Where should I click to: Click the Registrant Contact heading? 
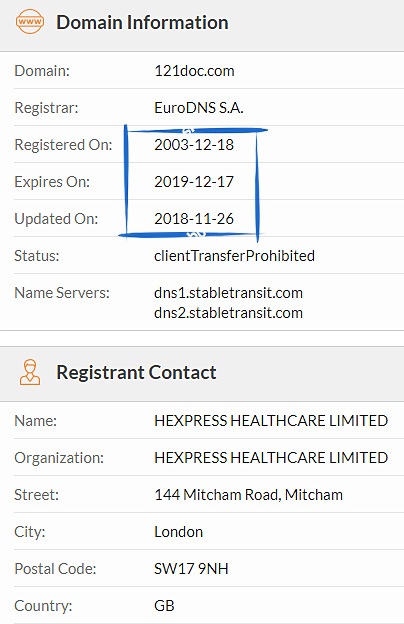pos(137,372)
